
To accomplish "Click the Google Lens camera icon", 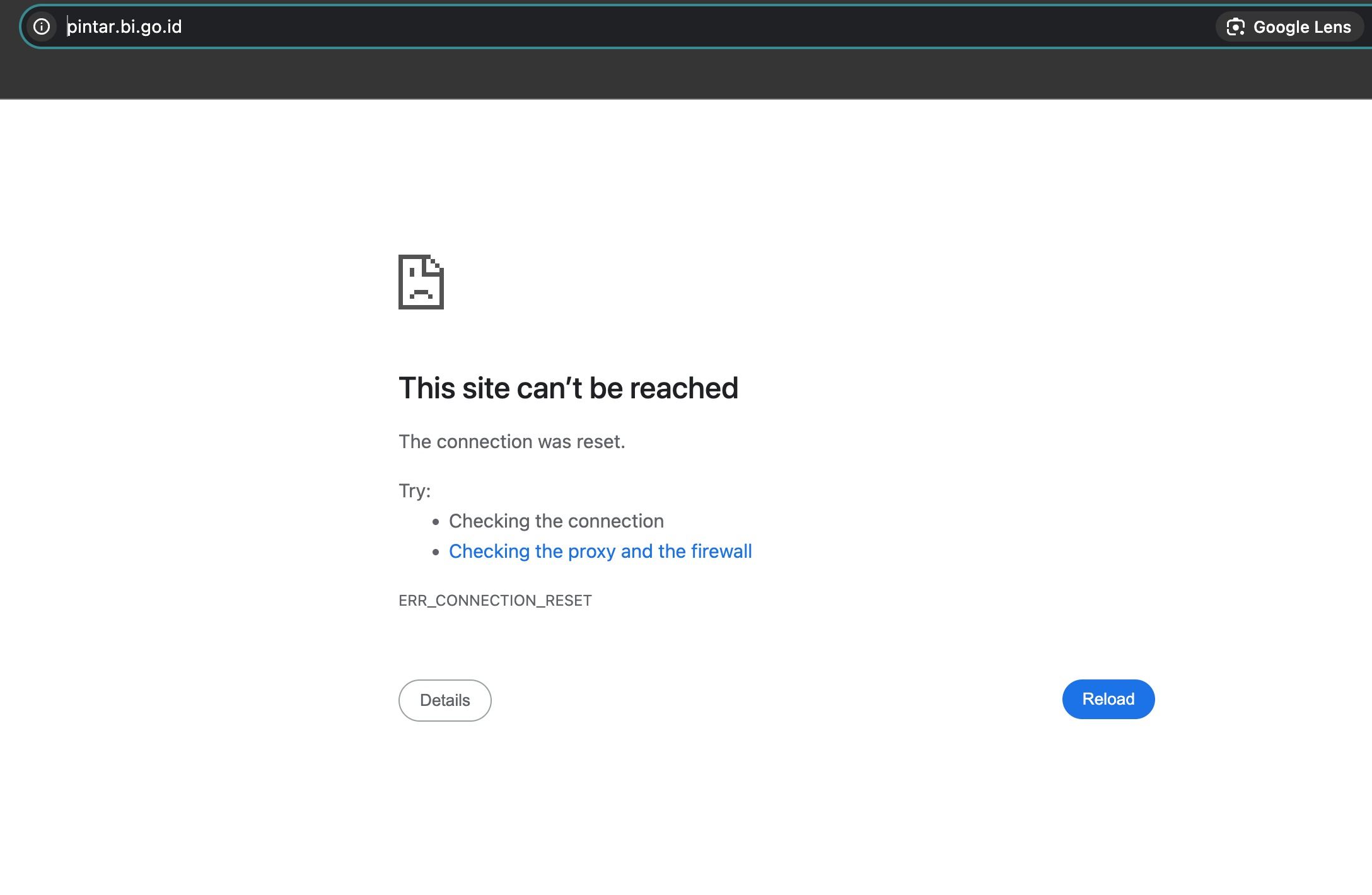I will pos(1235,27).
